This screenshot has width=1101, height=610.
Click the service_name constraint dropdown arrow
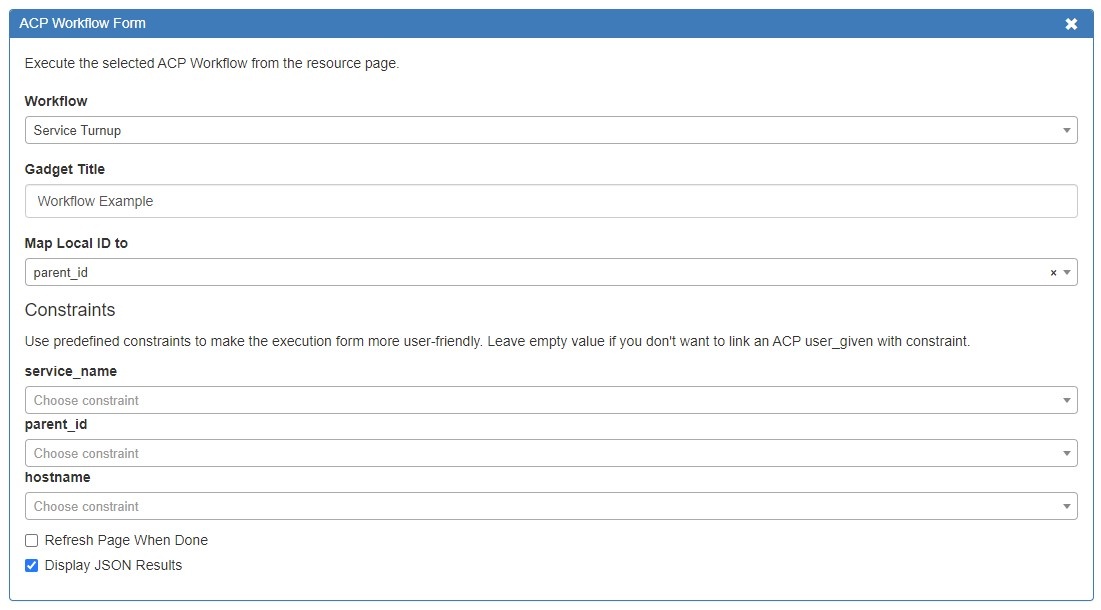pyautogui.click(x=1067, y=401)
